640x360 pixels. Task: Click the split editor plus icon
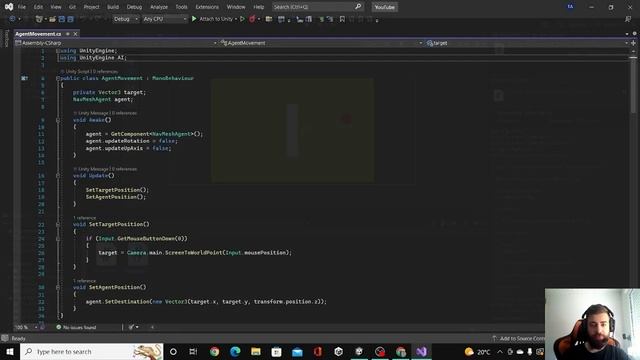(633, 43)
